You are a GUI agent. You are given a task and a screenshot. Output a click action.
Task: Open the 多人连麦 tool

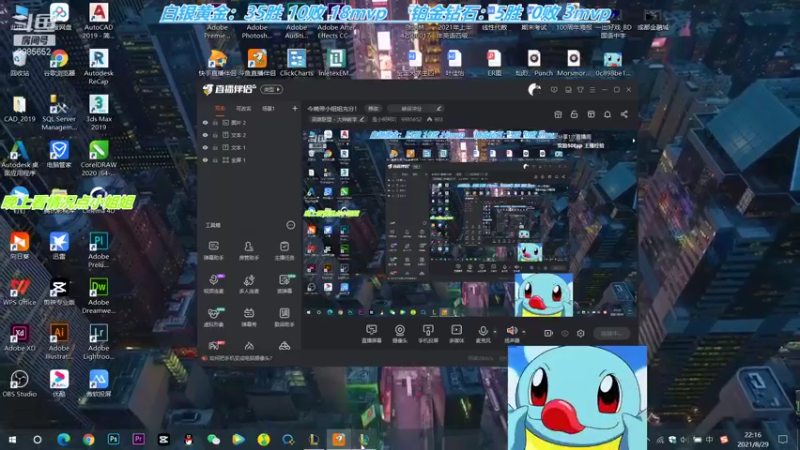click(248, 284)
